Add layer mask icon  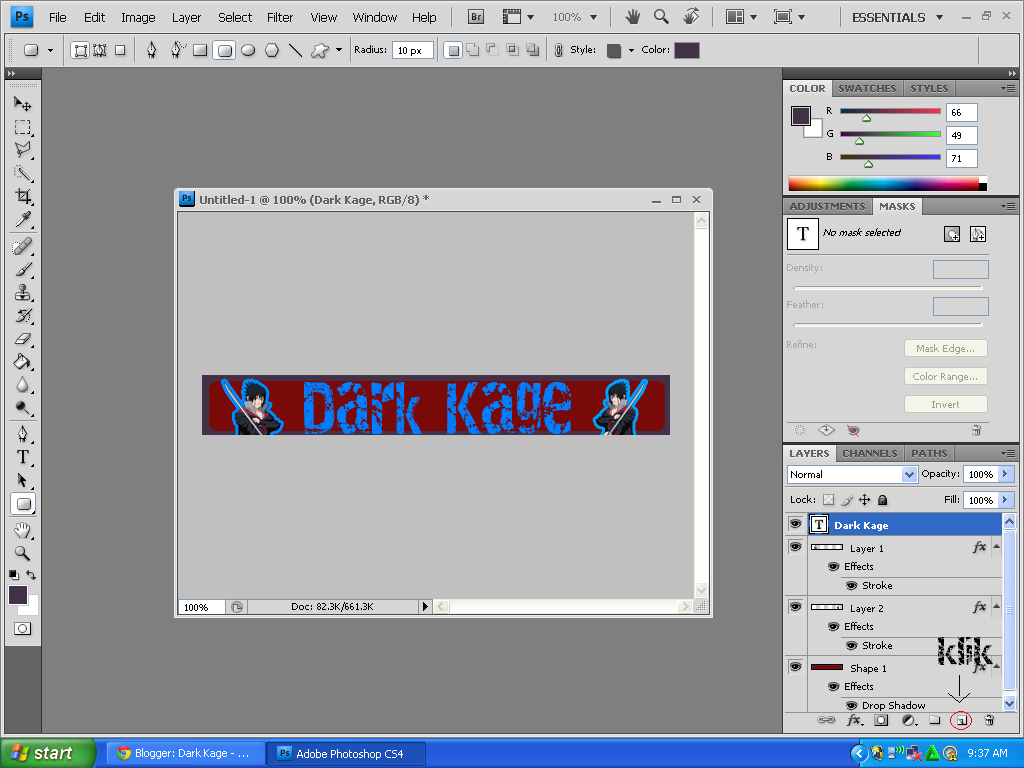click(x=881, y=720)
